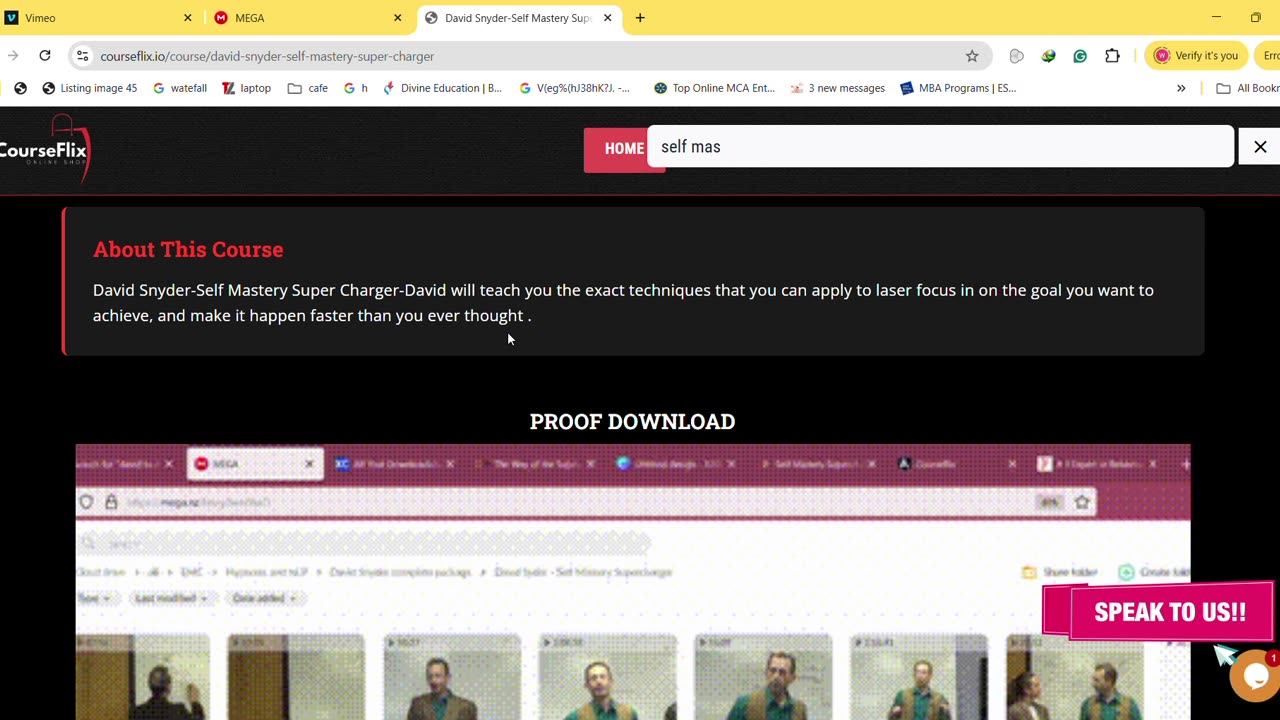
Task: Open the Listing image 45 bookmark
Action: pos(89,88)
